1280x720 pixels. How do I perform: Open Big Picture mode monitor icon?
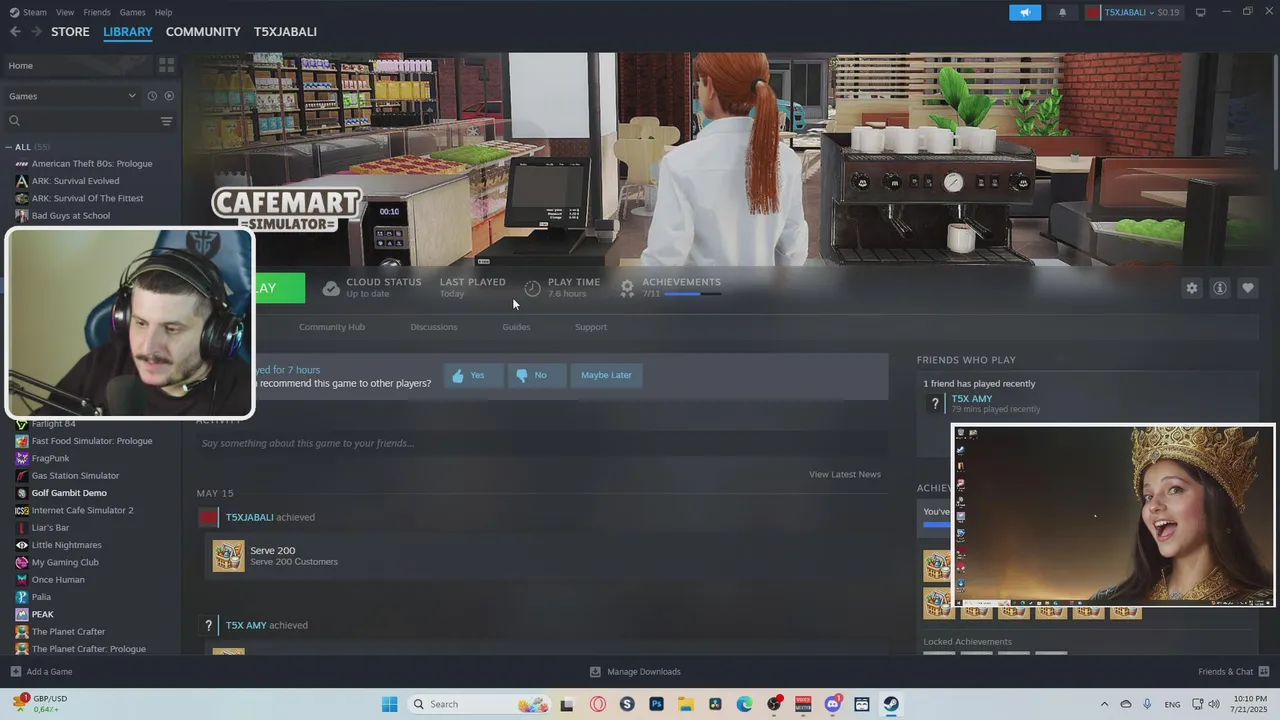pyautogui.click(x=1200, y=12)
